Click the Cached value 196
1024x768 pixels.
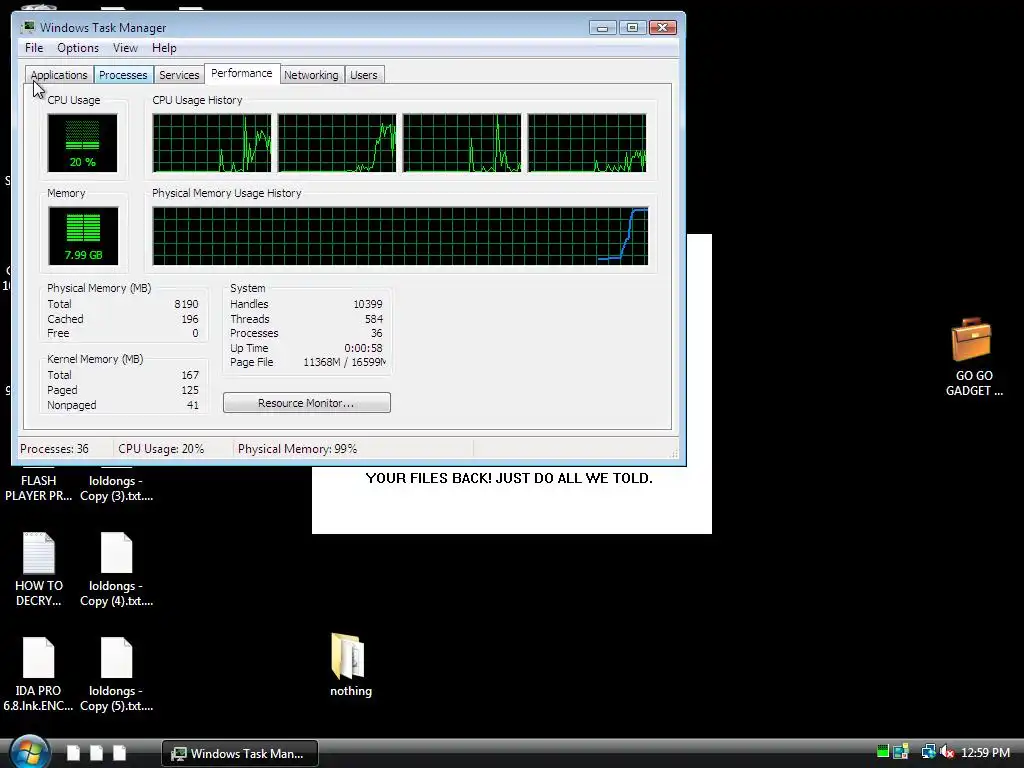pos(189,319)
